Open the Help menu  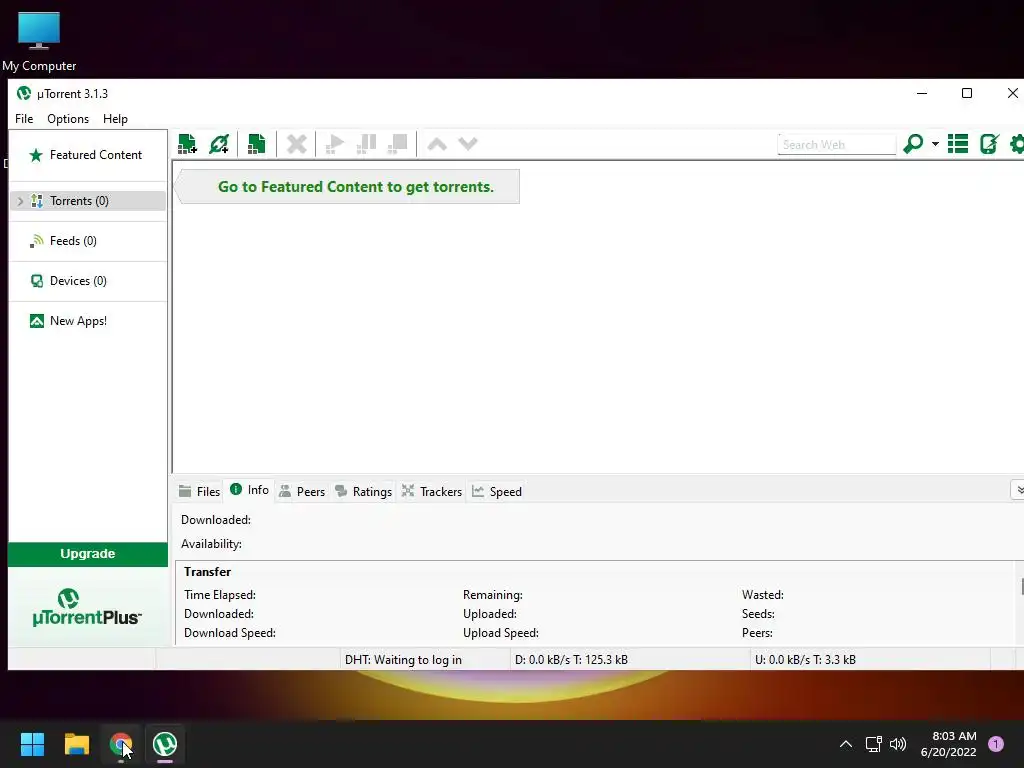[115, 119]
